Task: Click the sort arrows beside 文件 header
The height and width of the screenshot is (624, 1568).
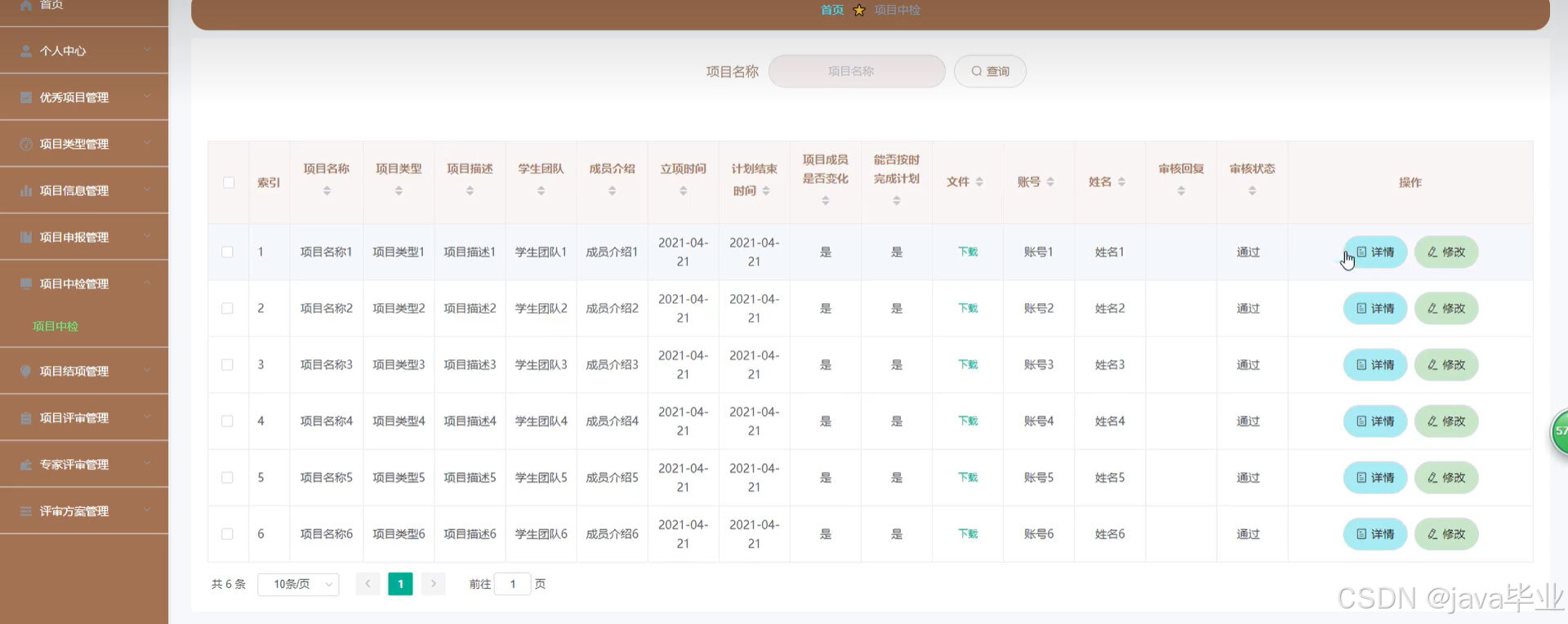Action: pyautogui.click(x=979, y=182)
